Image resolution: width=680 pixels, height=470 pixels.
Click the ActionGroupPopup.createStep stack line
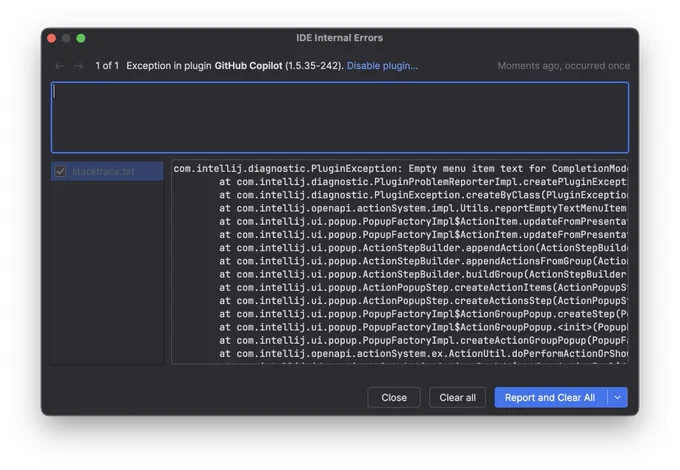[x=423, y=314]
